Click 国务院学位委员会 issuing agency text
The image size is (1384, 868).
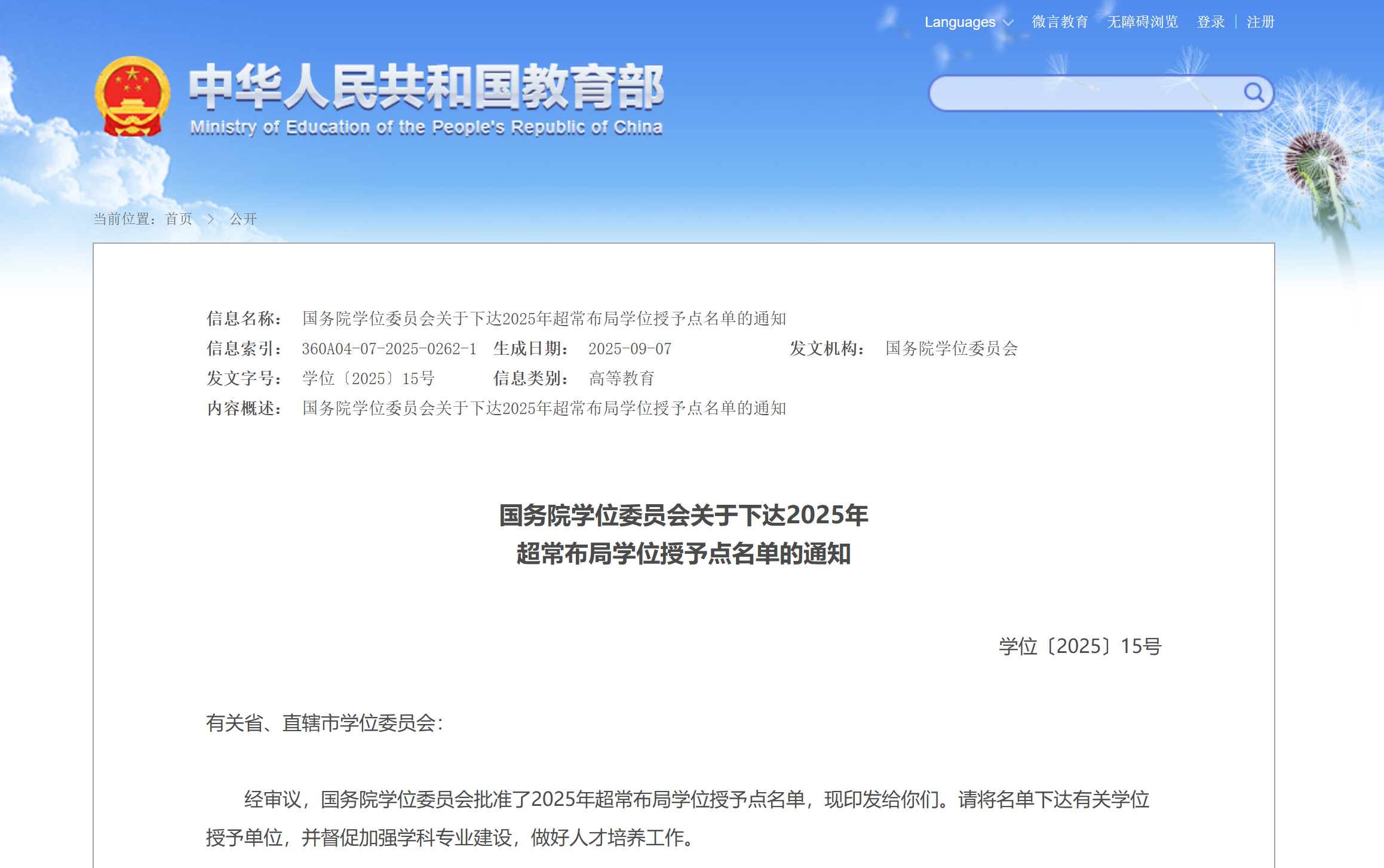tap(951, 348)
